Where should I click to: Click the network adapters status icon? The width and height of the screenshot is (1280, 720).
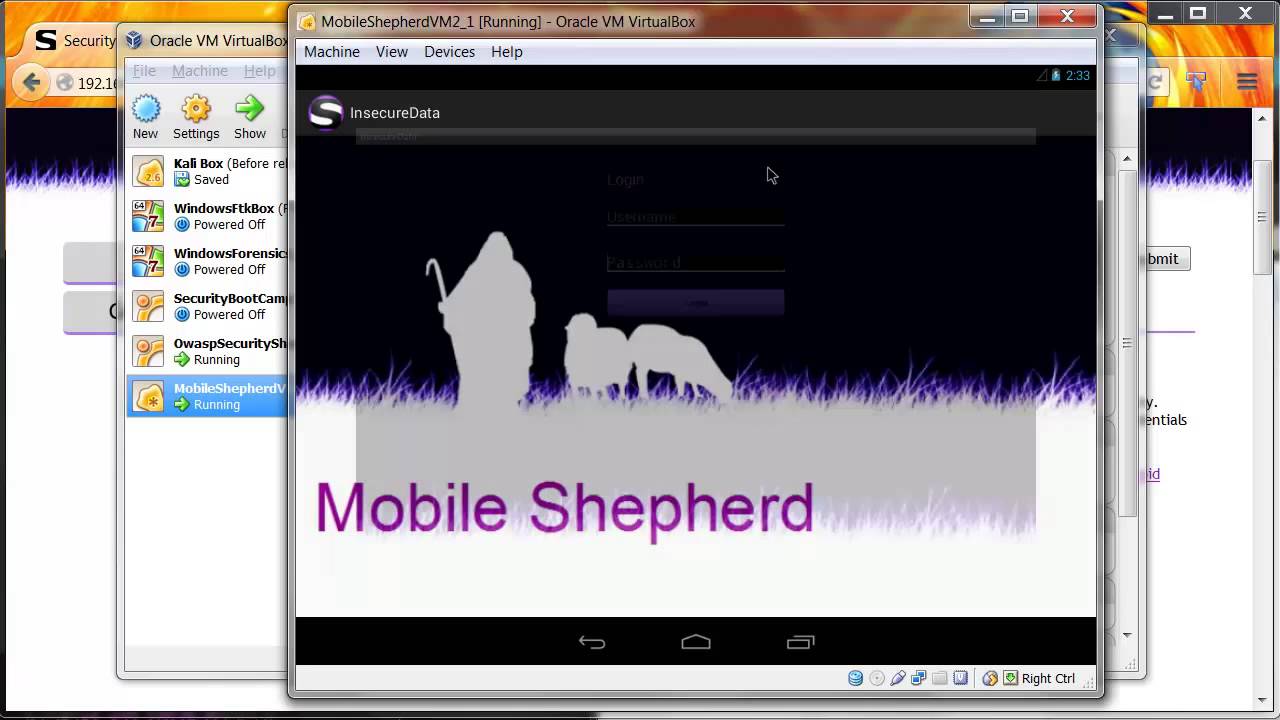tap(919, 678)
